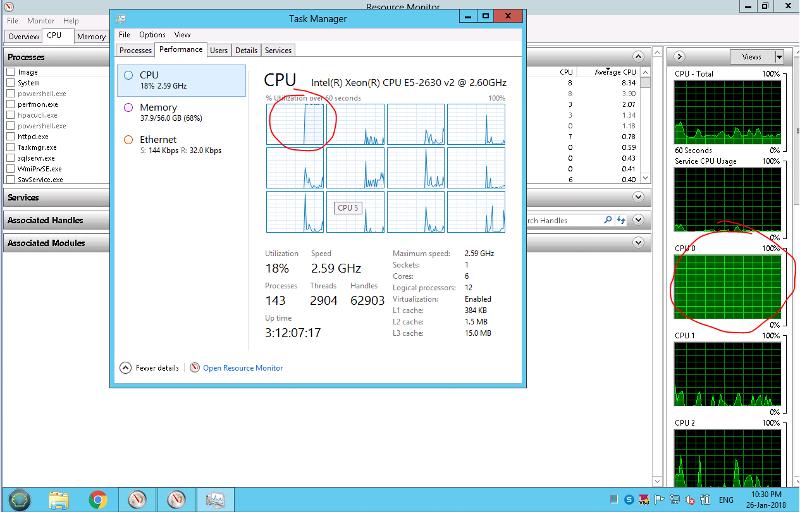Screen dimensions: 800x512
Task: Open the Monitor menu in Resource Monitor
Action: tap(41, 21)
